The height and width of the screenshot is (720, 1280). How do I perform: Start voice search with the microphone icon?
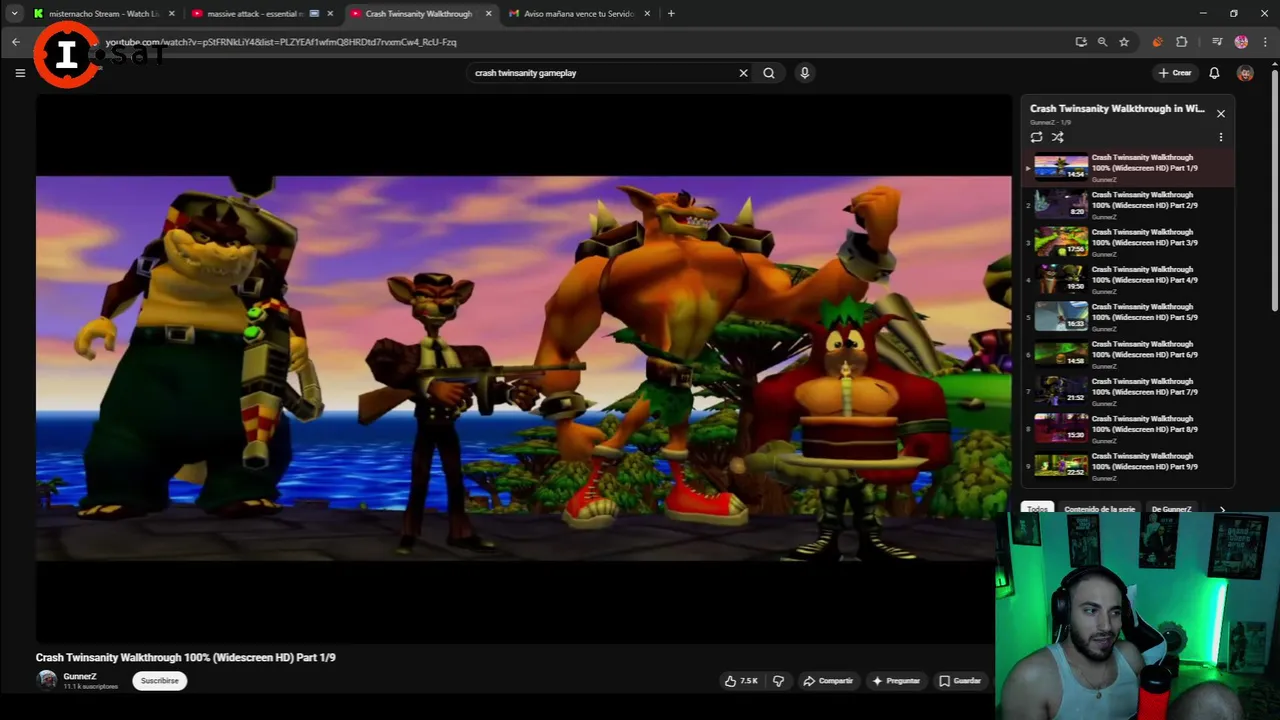pyautogui.click(x=804, y=73)
